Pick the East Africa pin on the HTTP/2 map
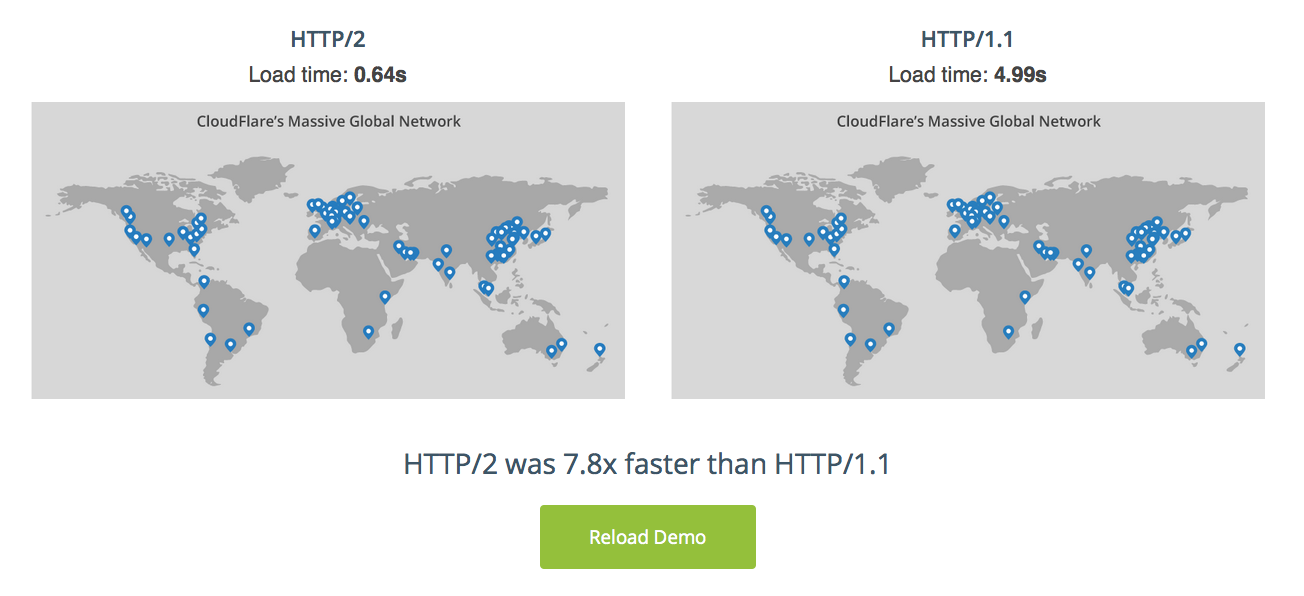Screen dimensions: 1304x596 [385, 296]
